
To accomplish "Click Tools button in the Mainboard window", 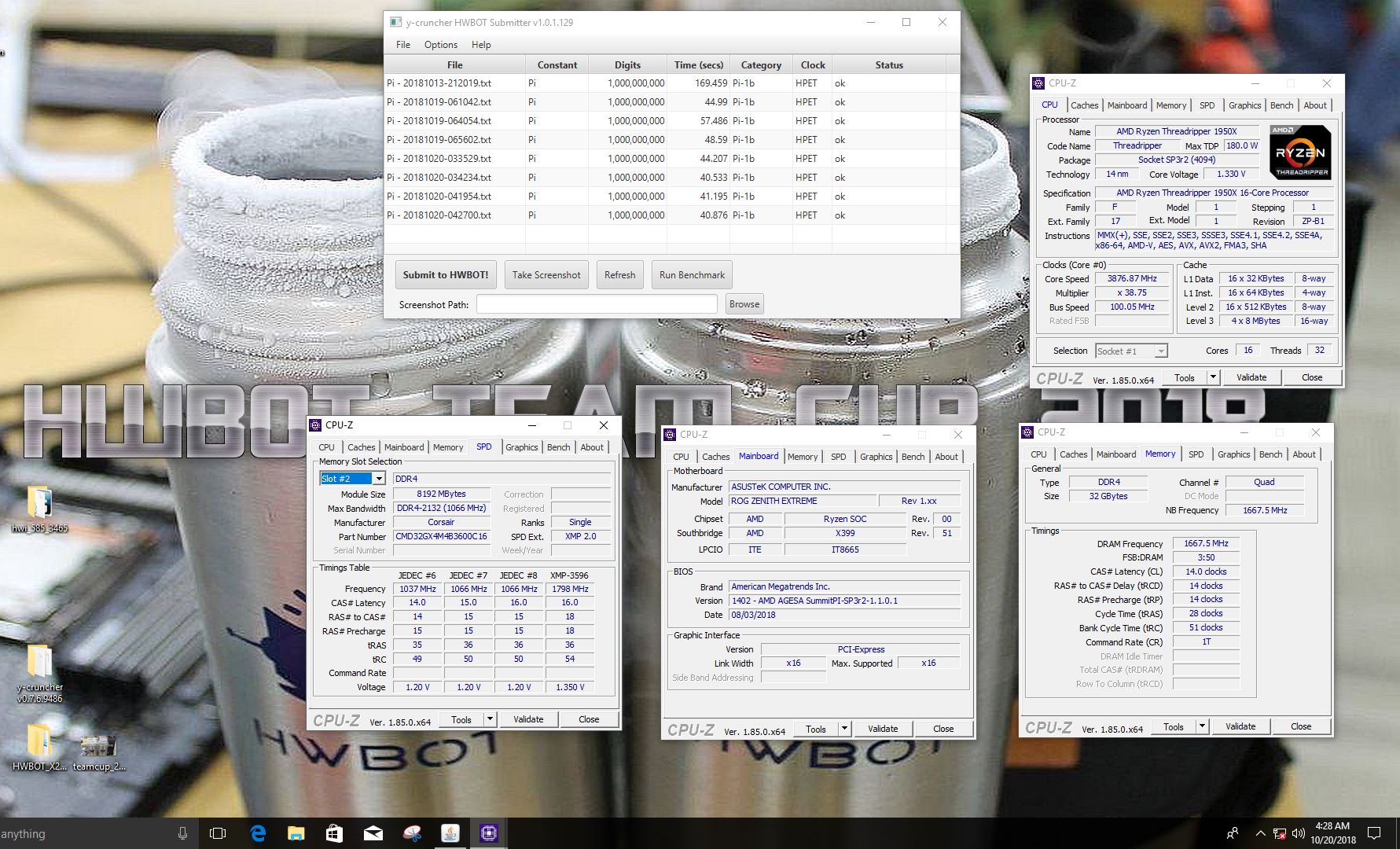I will [x=816, y=729].
